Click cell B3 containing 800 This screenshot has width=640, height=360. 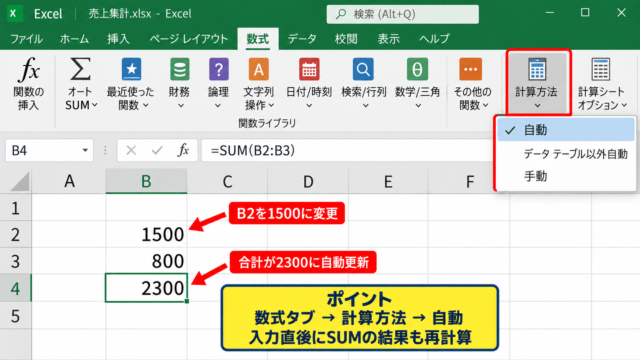146,261
